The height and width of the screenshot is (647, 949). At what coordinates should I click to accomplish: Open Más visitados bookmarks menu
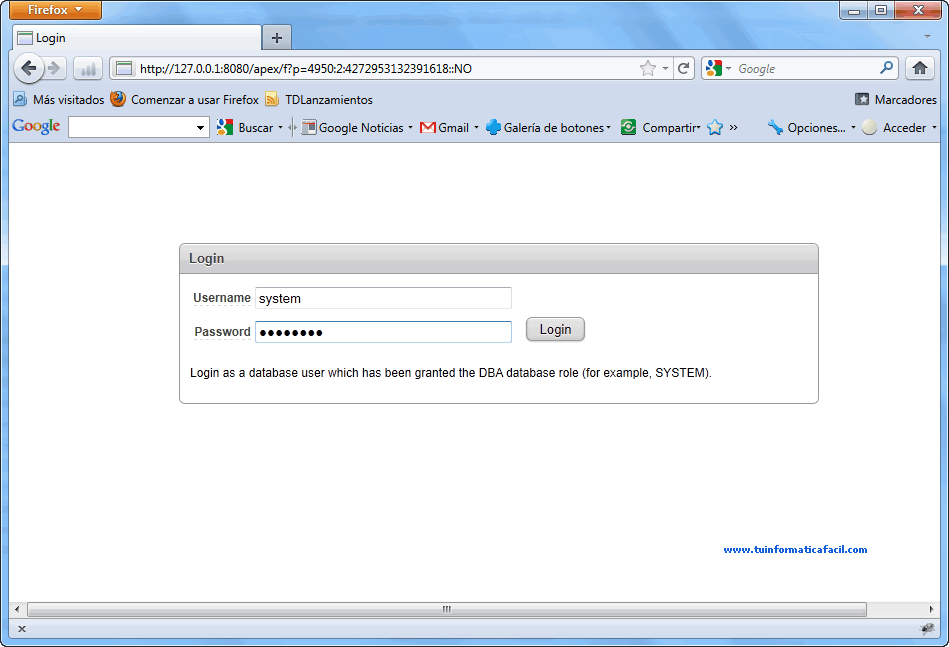click(x=59, y=100)
